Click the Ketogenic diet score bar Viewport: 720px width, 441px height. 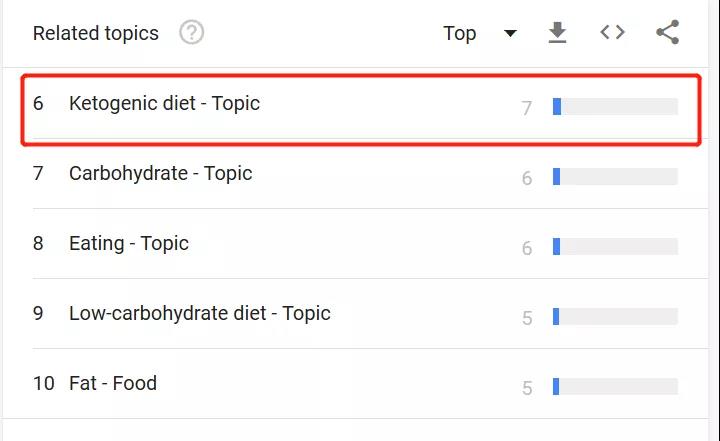(x=615, y=107)
